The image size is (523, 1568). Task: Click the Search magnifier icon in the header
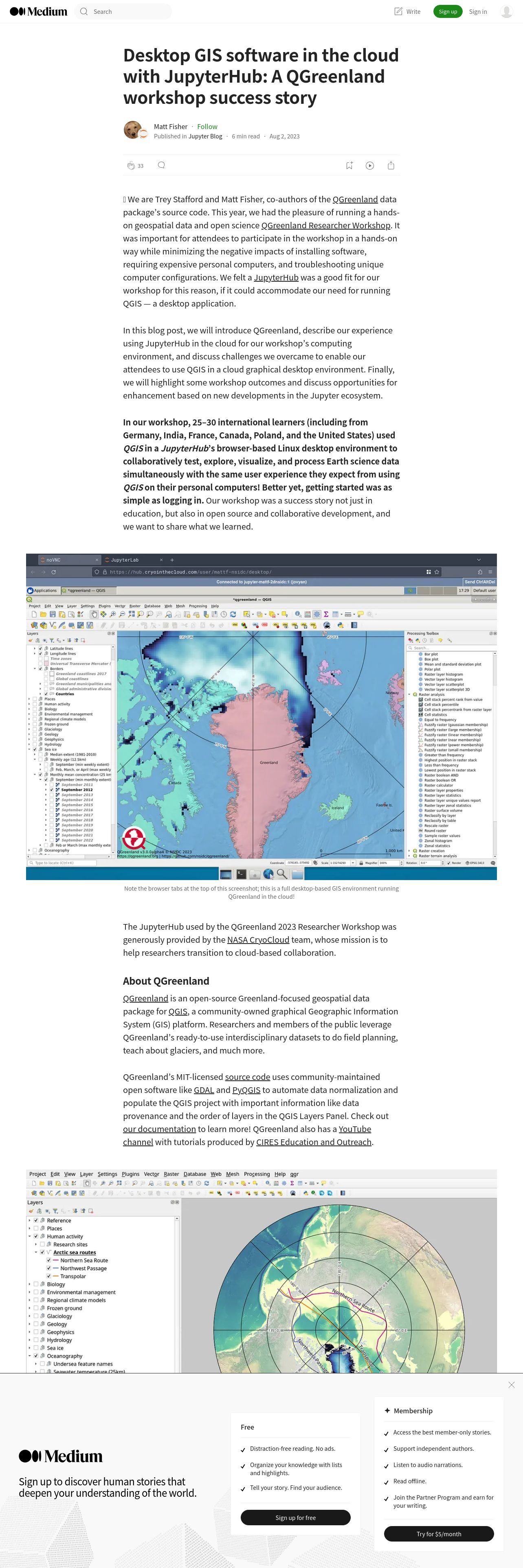tap(84, 11)
